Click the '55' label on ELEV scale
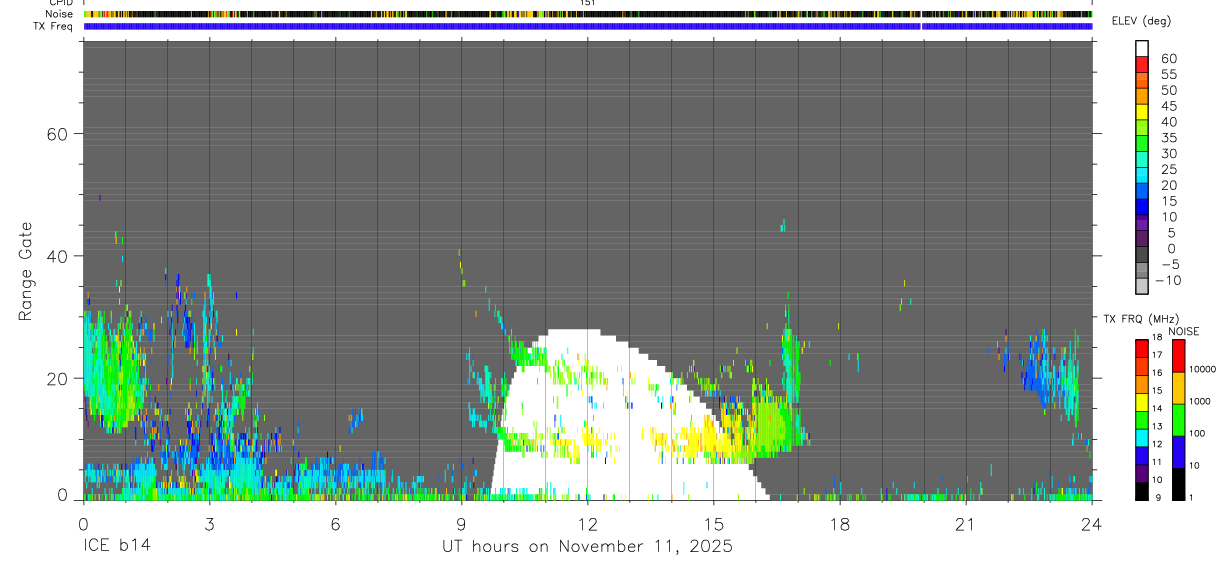The height and width of the screenshot is (567, 1228). point(1168,74)
